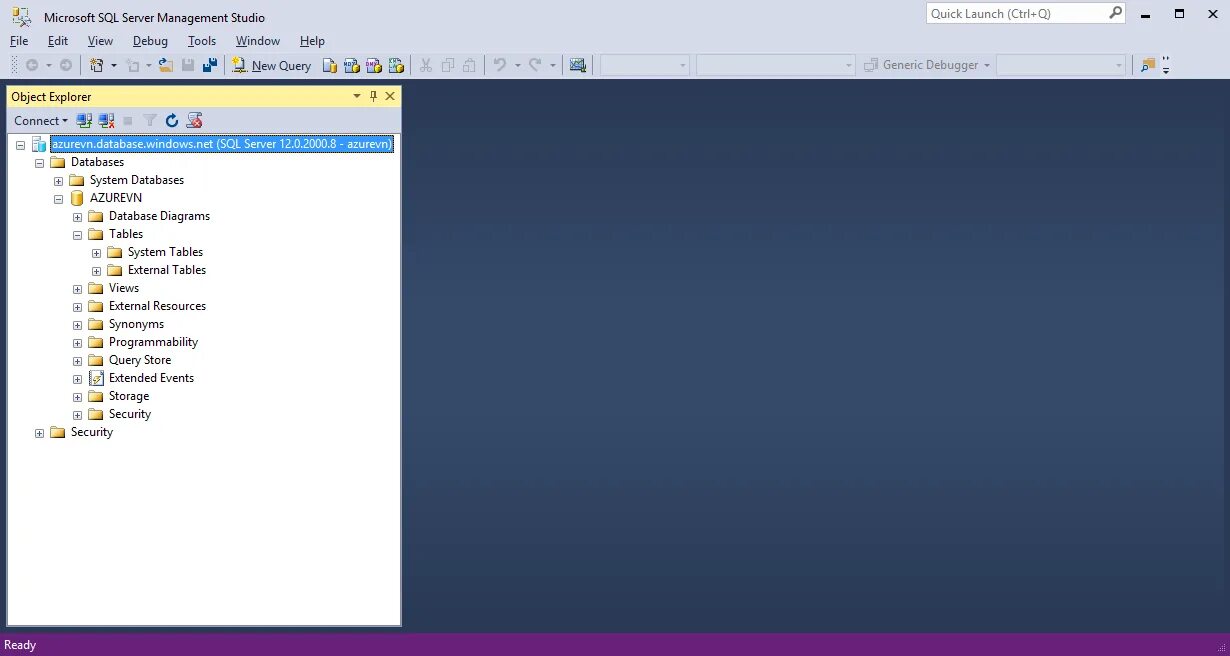Open the Debug menu
1230x656 pixels.
click(x=150, y=41)
